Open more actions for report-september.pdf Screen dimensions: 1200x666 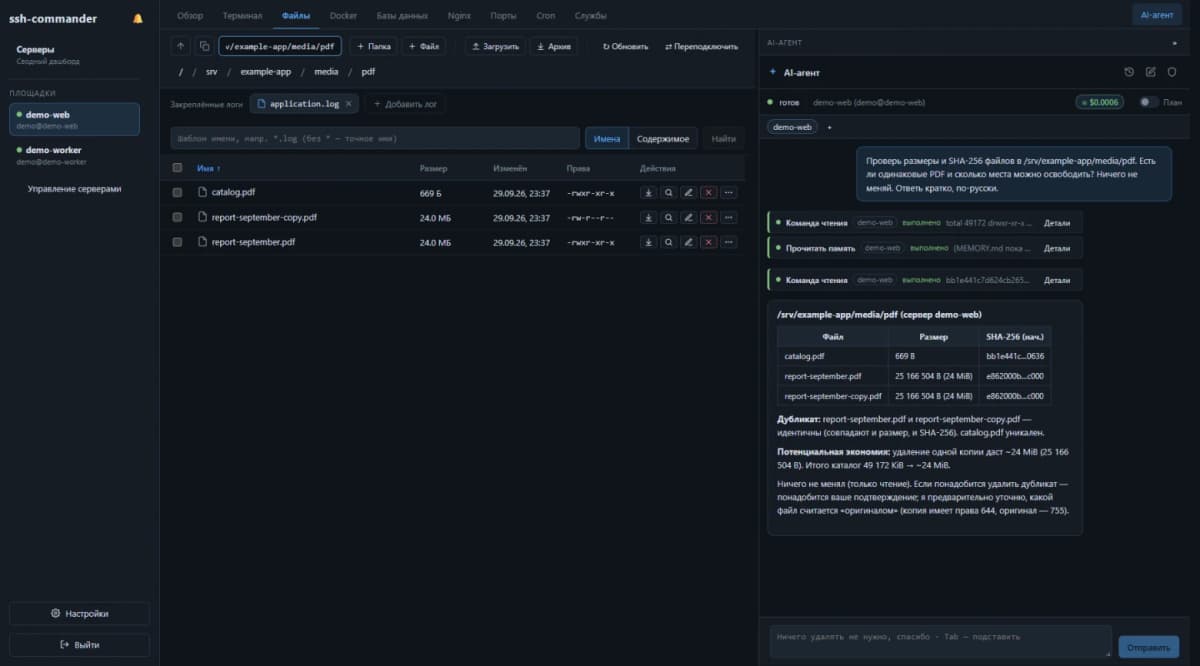tap(729, 242)
